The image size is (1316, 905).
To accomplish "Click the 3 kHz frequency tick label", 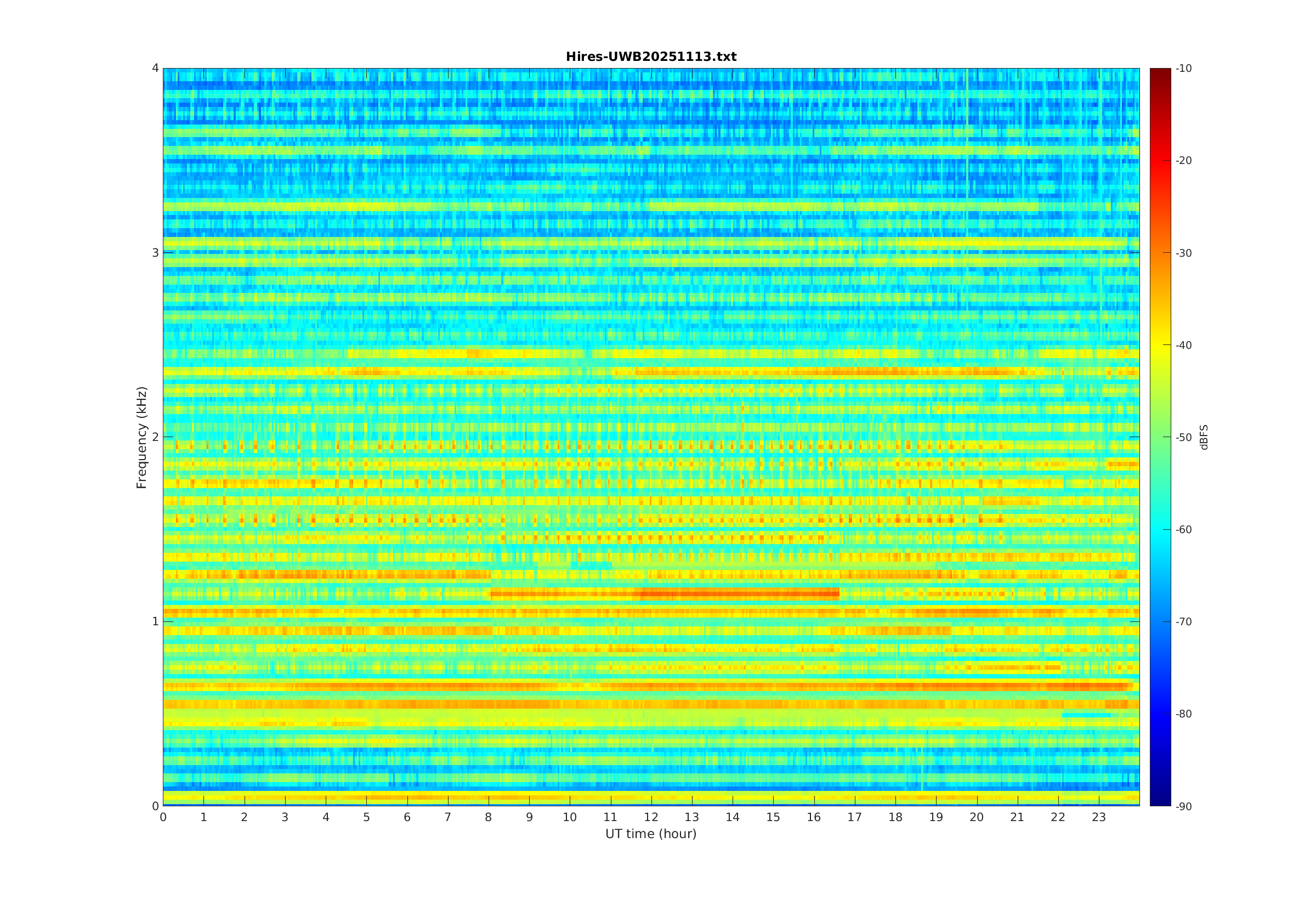I will pos(155,253).
